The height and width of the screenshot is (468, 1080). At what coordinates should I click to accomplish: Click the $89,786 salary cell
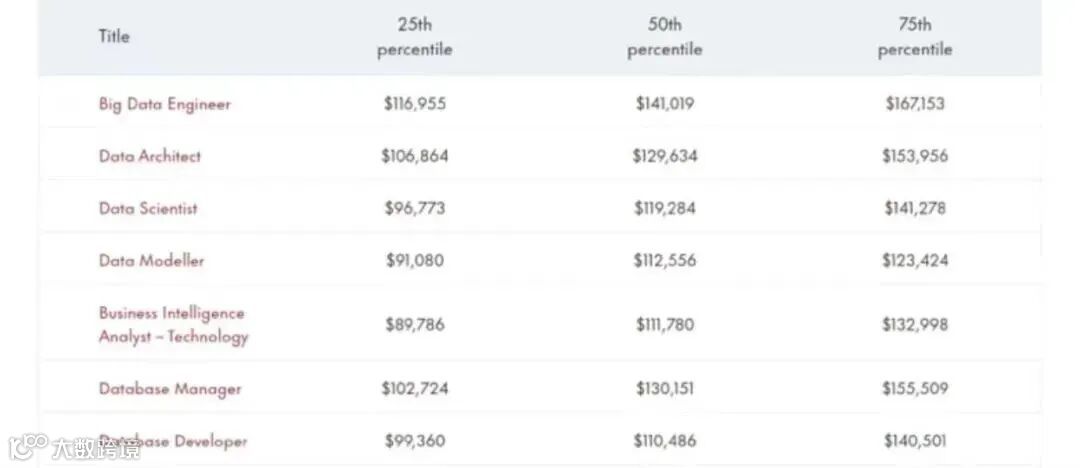(414, 324)
